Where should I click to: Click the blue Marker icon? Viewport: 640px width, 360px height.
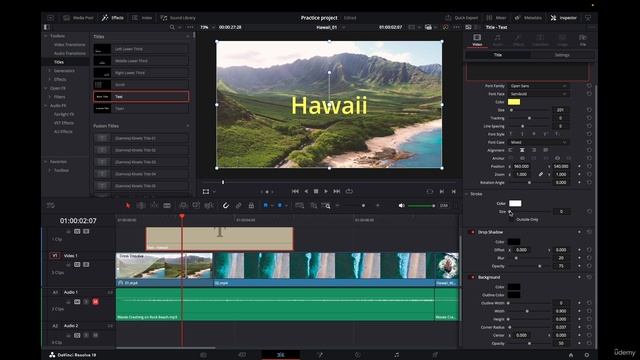coord(280,205)
